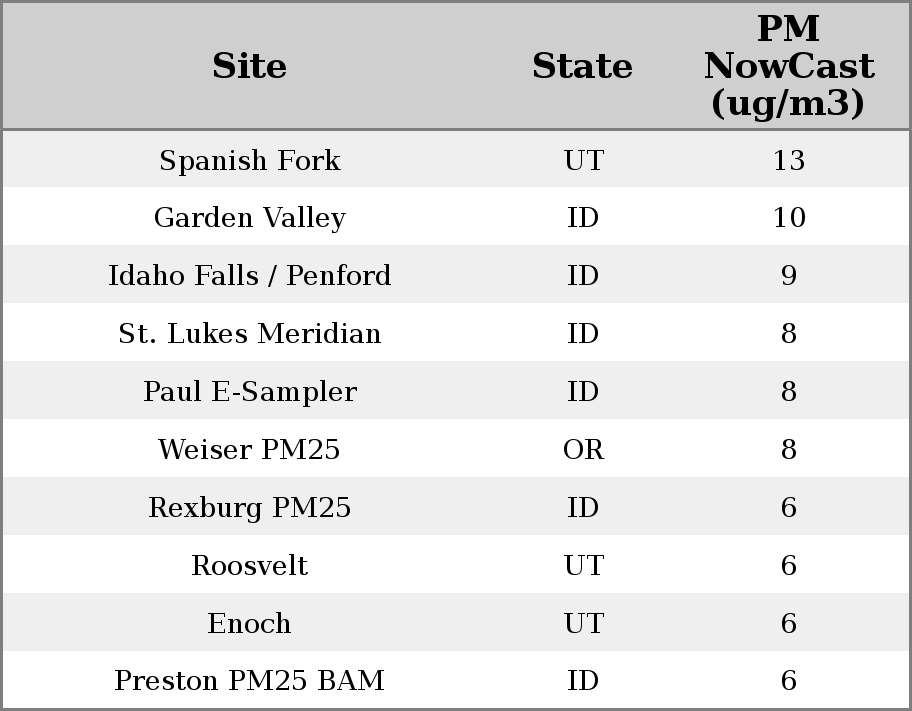912x711 pixels.
Task: Click the Paul E-Sampler site name
Action: point(249,391)
